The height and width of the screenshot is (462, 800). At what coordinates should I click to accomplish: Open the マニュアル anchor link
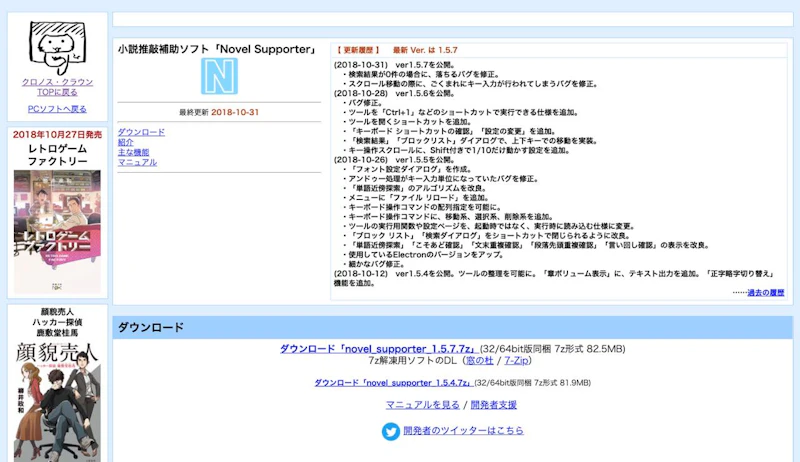(137, 162)
